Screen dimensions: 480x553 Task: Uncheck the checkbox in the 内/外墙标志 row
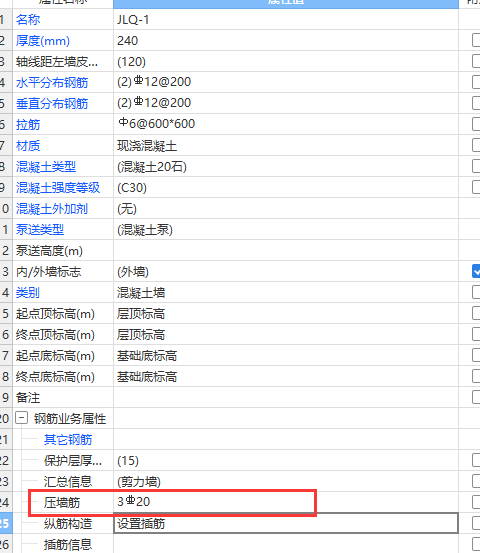[476, 271]
